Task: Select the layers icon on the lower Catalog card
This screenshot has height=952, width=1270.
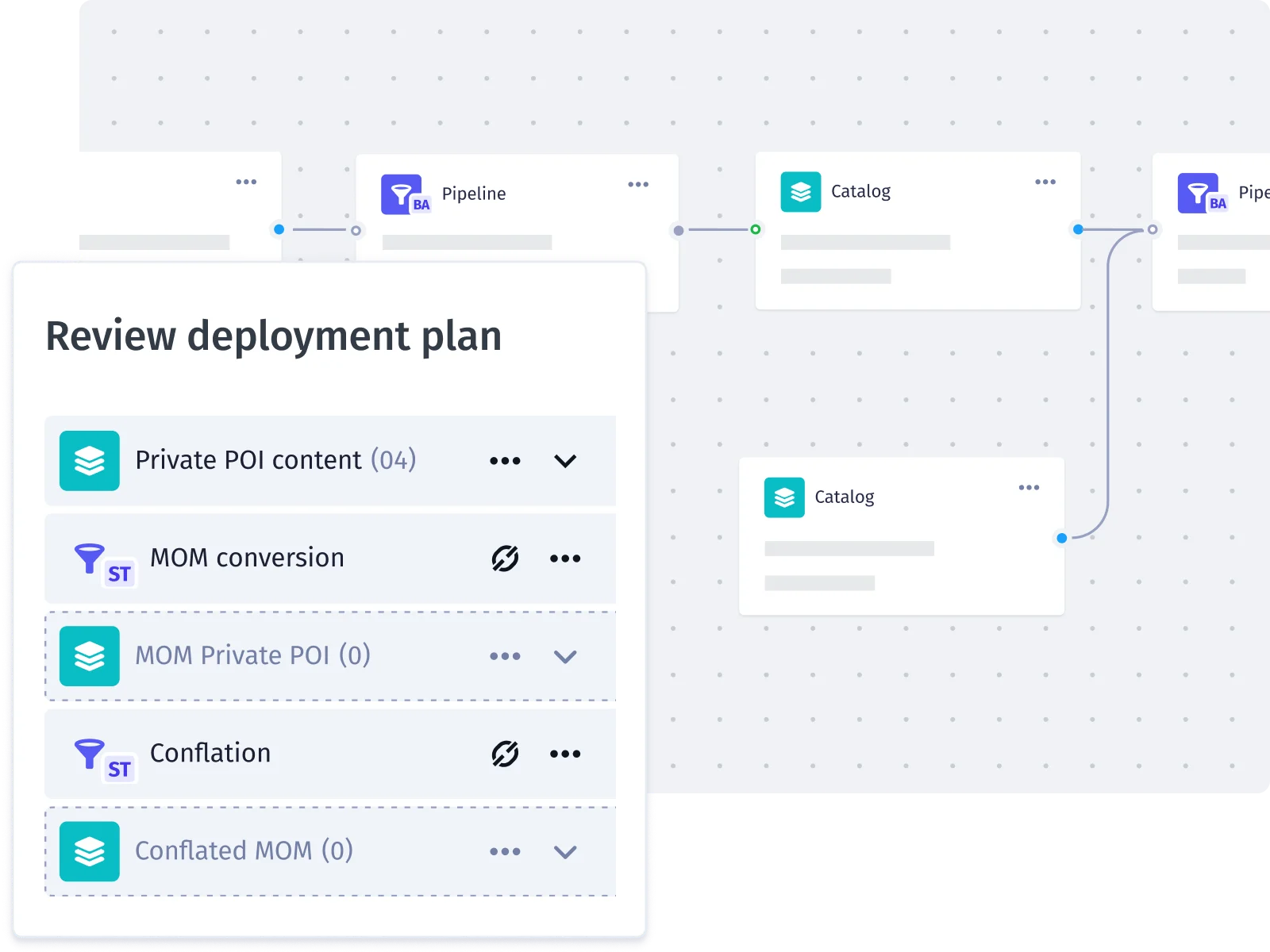Action: [x=784, y=497]
